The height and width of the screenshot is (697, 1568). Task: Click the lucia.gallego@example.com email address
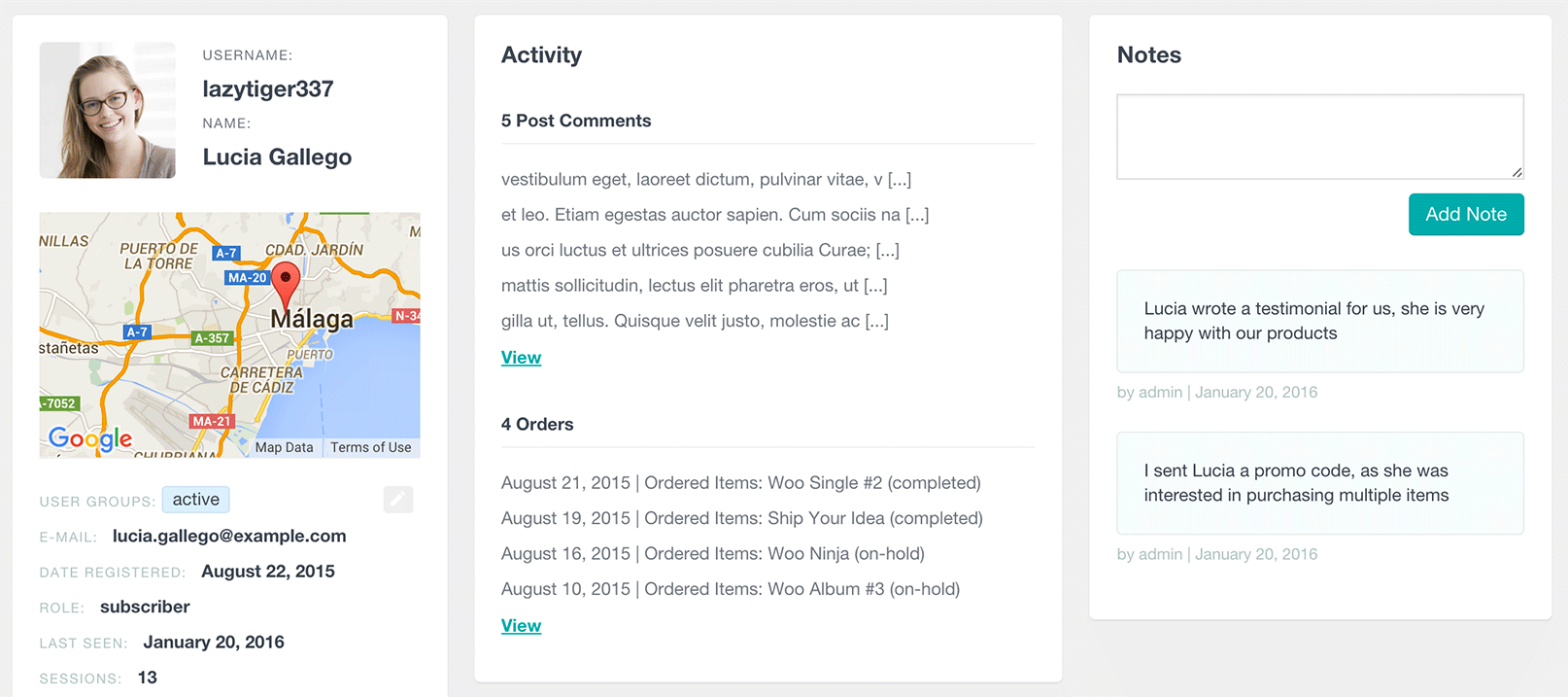pyautogui.click(x=229, y=536)
